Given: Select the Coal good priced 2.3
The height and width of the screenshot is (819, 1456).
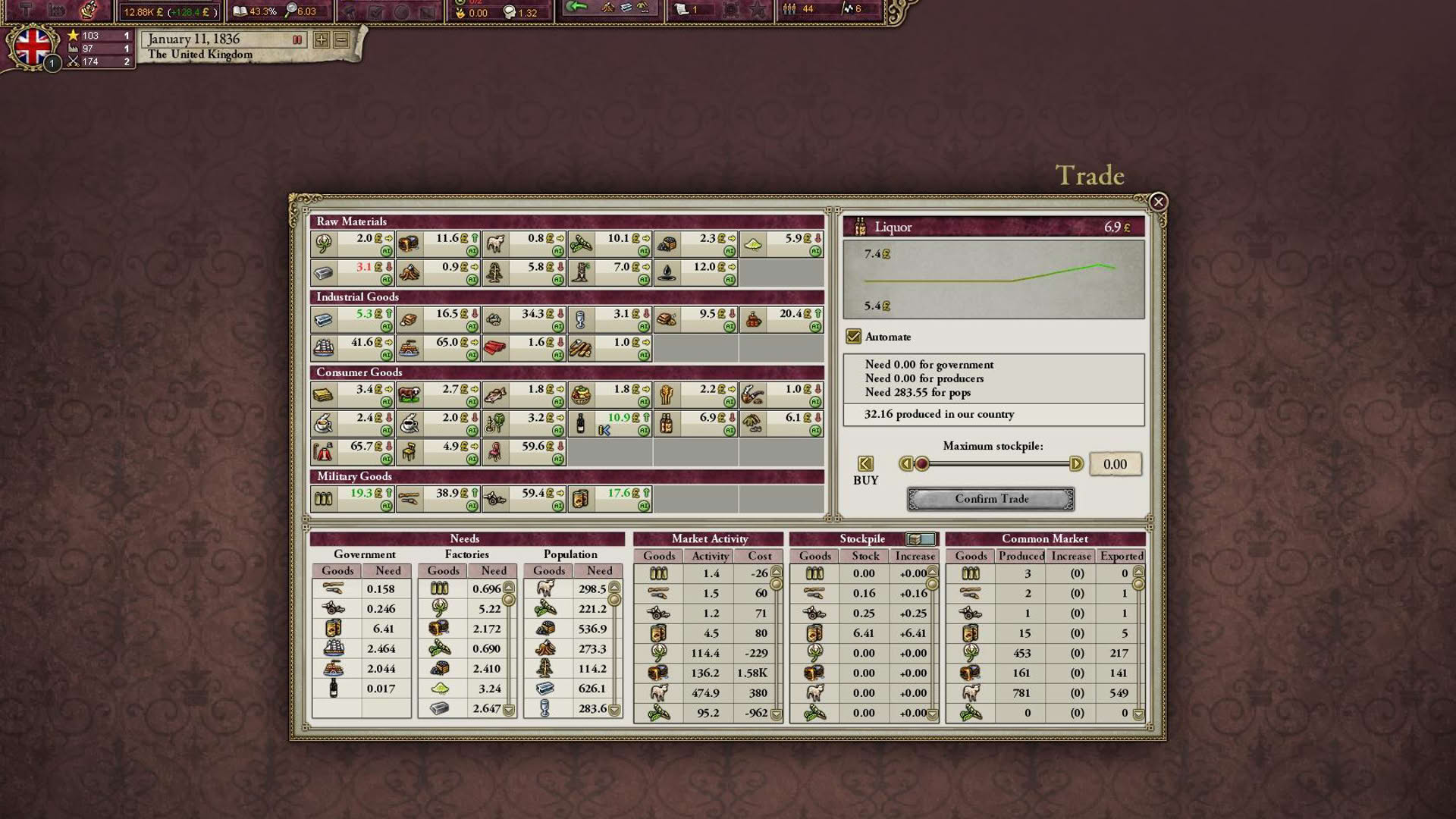Looking at the screenshot, I should click(695, 243).
